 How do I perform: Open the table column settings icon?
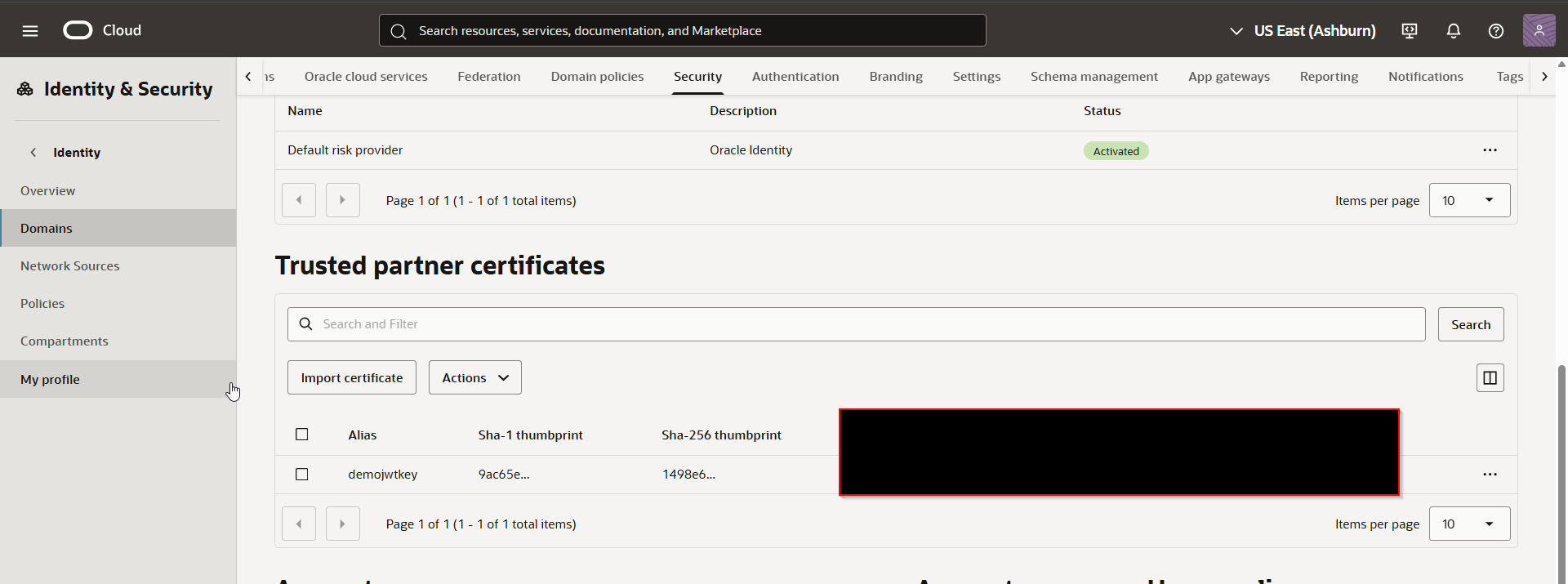coord(1490,377)
